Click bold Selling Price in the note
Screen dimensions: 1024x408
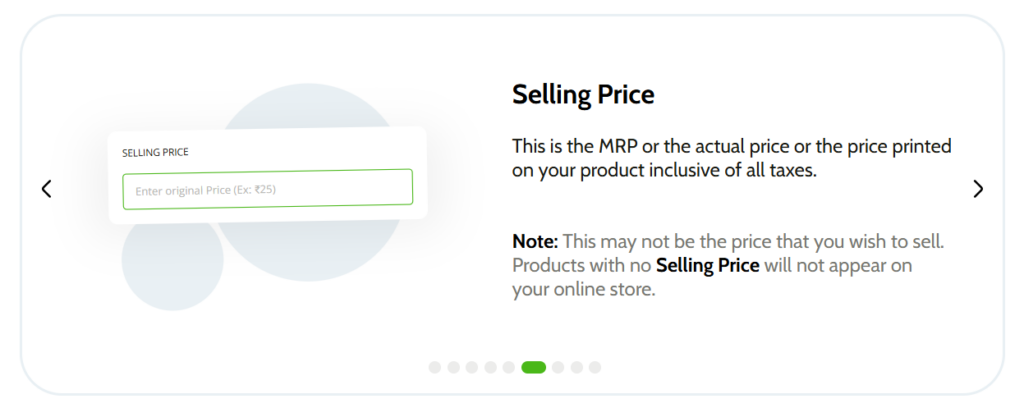pos(708,266)
